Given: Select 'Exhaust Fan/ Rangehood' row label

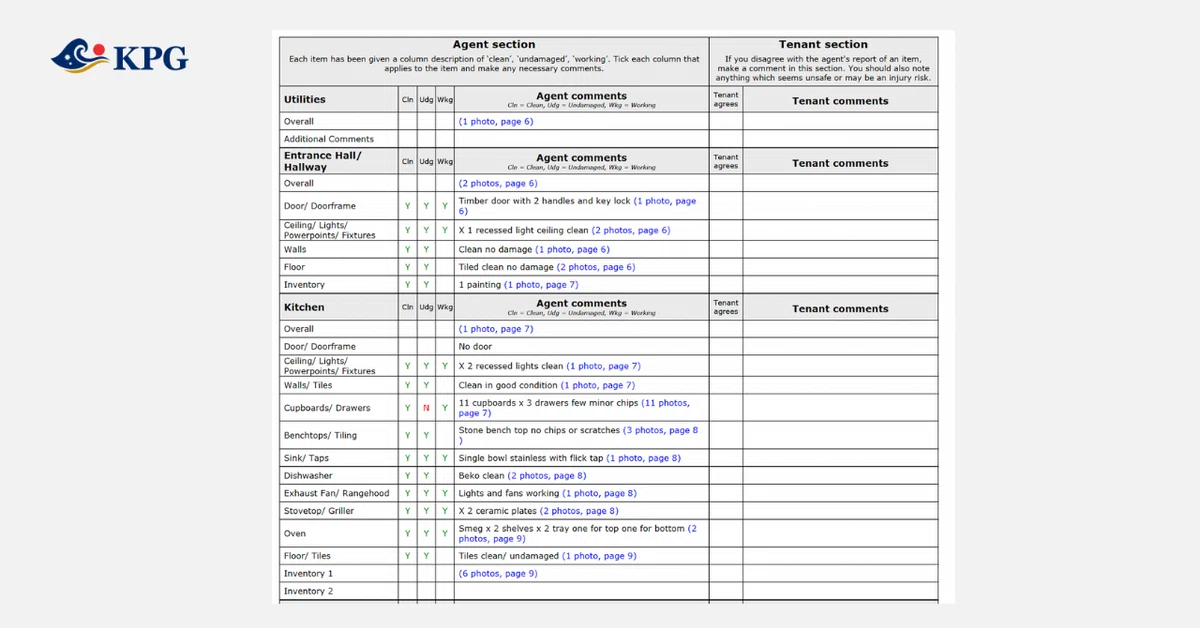Looking at the screenshot, I should 337,493.
